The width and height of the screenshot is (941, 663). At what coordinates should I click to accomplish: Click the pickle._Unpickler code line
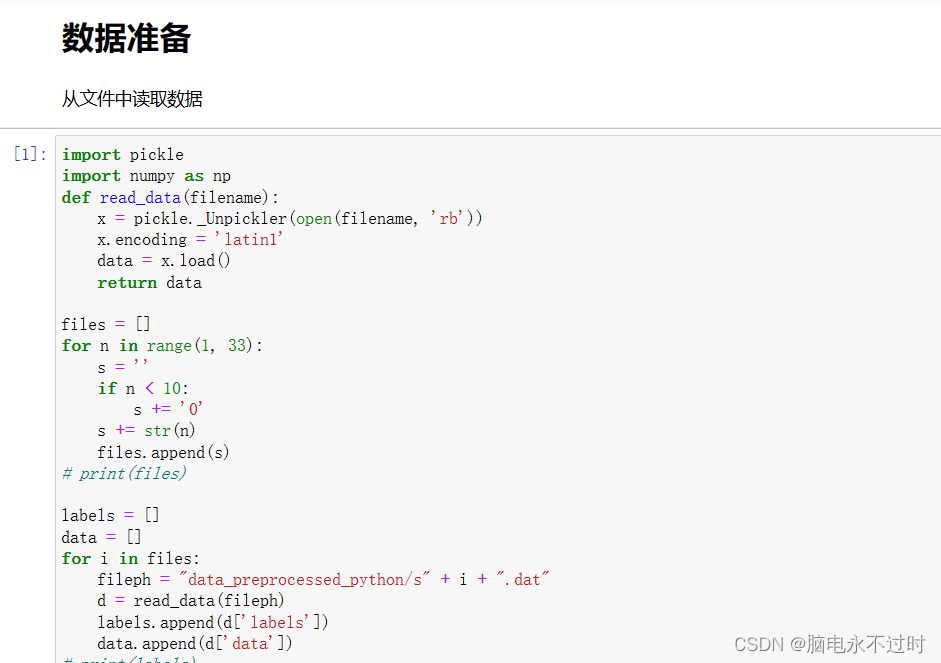(289, 218)
